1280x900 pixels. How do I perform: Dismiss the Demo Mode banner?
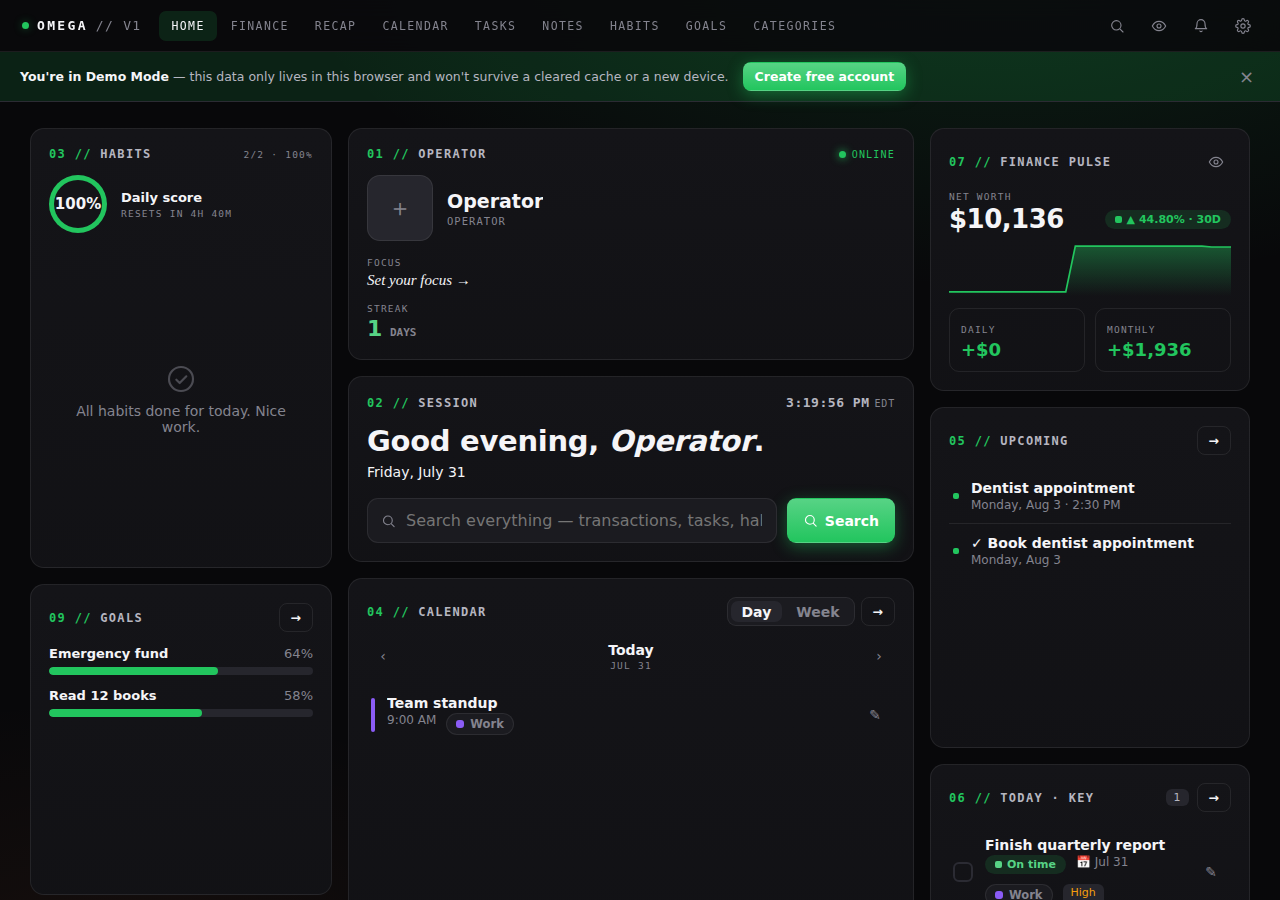tap(1246, 77)
